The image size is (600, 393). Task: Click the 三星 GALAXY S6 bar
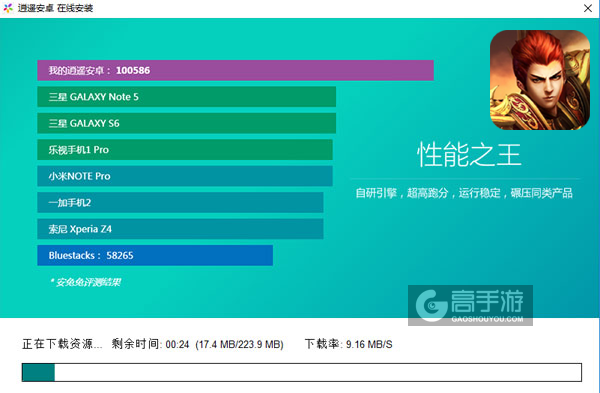186,123
